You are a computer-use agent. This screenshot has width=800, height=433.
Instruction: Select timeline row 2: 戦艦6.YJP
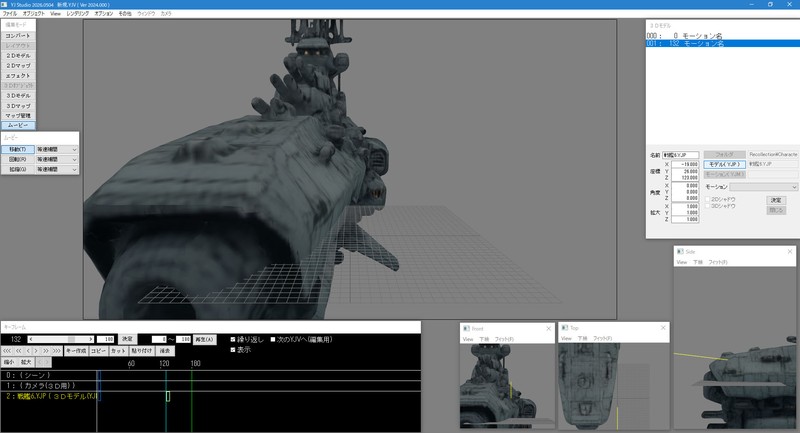[210, 396]
